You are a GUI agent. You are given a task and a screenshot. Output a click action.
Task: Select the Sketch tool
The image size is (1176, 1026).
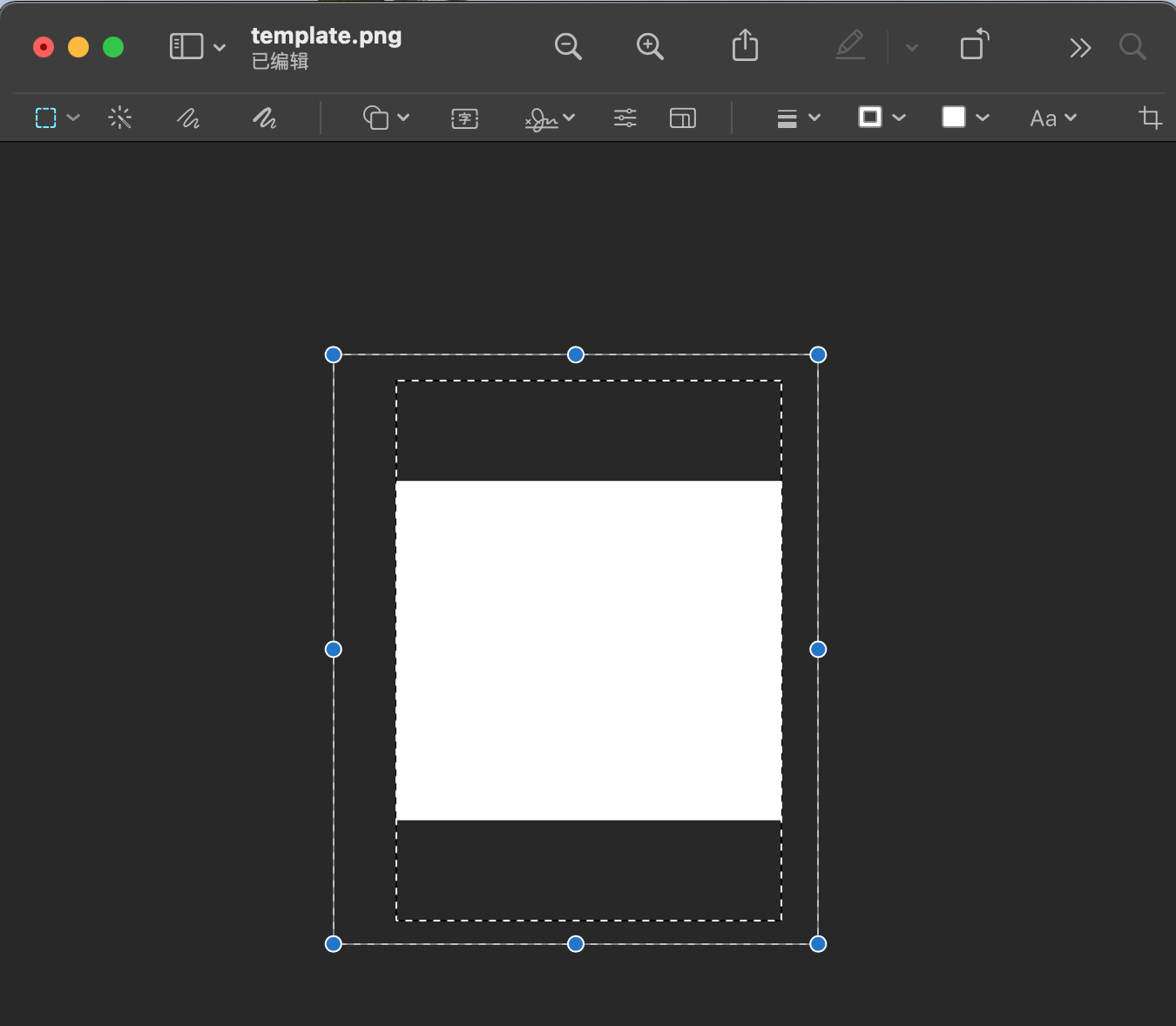pos(188,118)
